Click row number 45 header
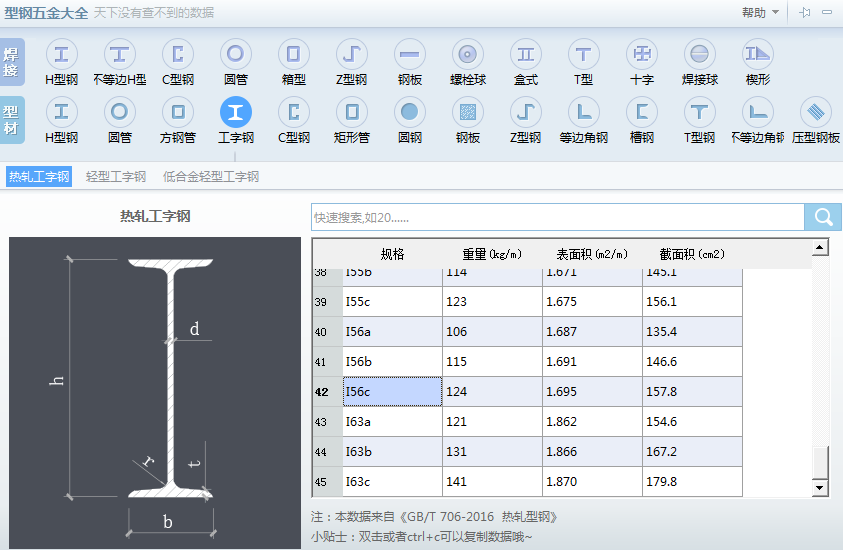 pyautogui.click(x=327, y=482)
